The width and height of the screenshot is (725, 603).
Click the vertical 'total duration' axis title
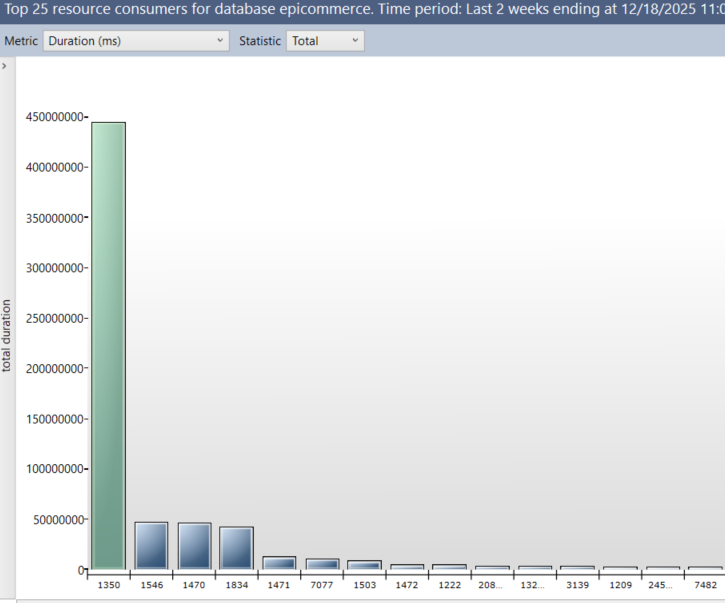coord(7,335)
